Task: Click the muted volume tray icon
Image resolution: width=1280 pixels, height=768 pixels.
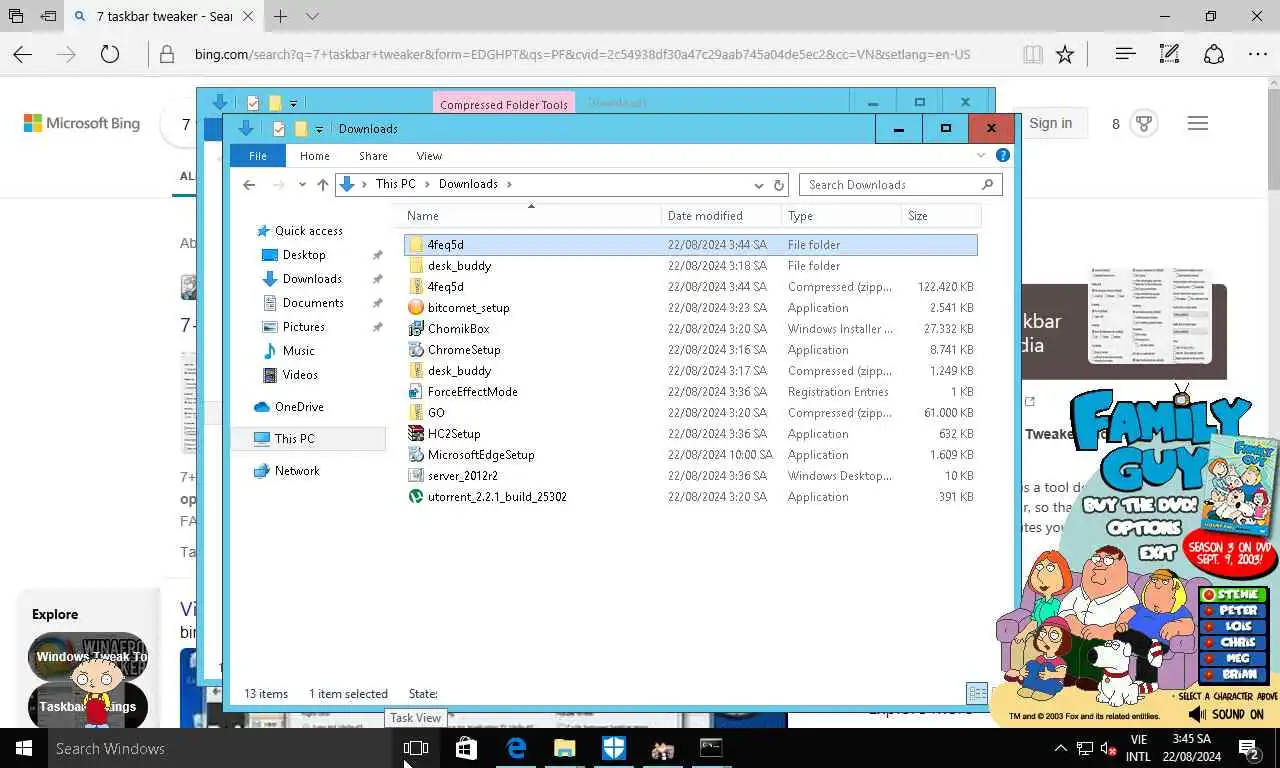Action: (x=1108, y=748)
